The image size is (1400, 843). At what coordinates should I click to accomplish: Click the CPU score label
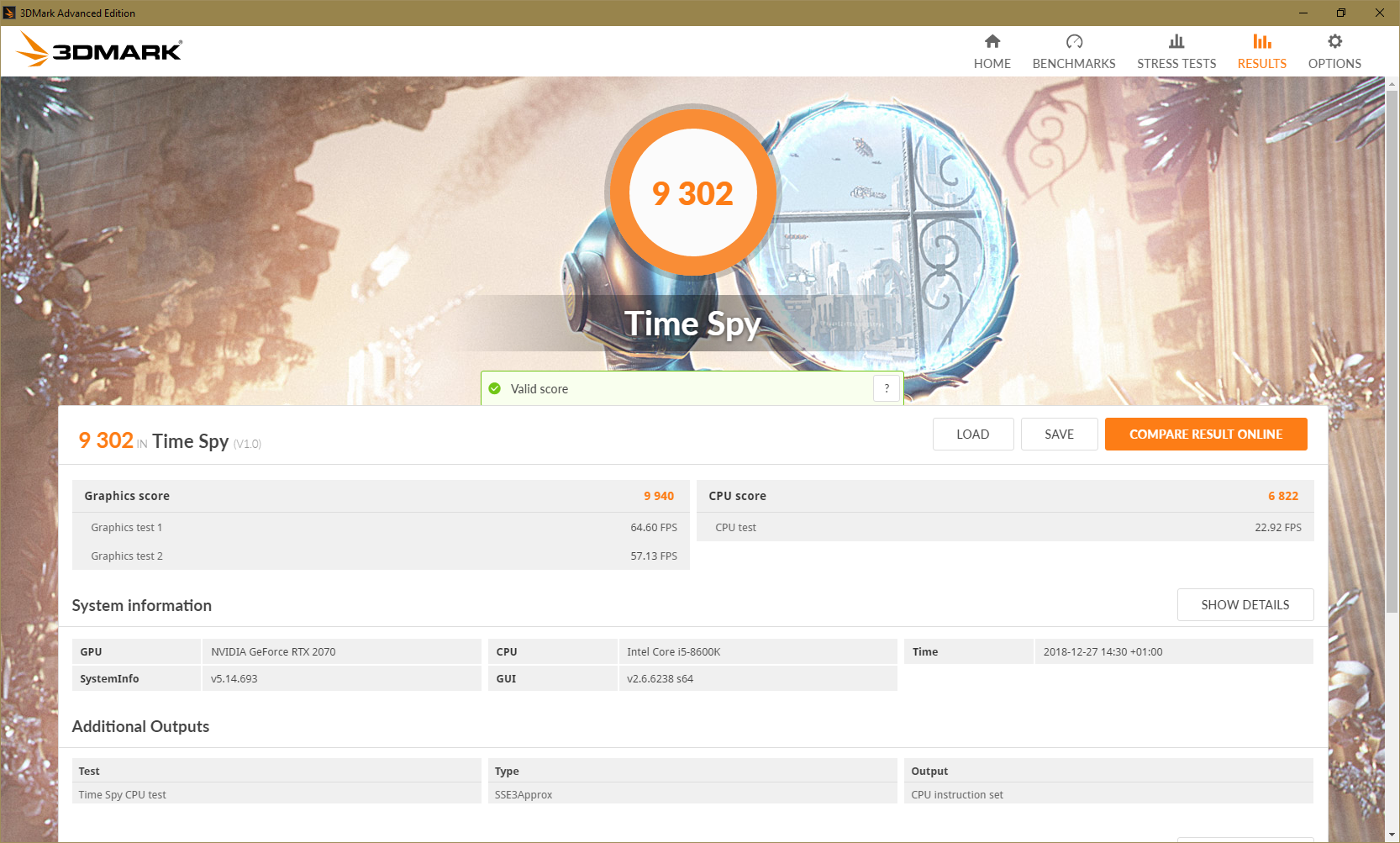[738, 496]
